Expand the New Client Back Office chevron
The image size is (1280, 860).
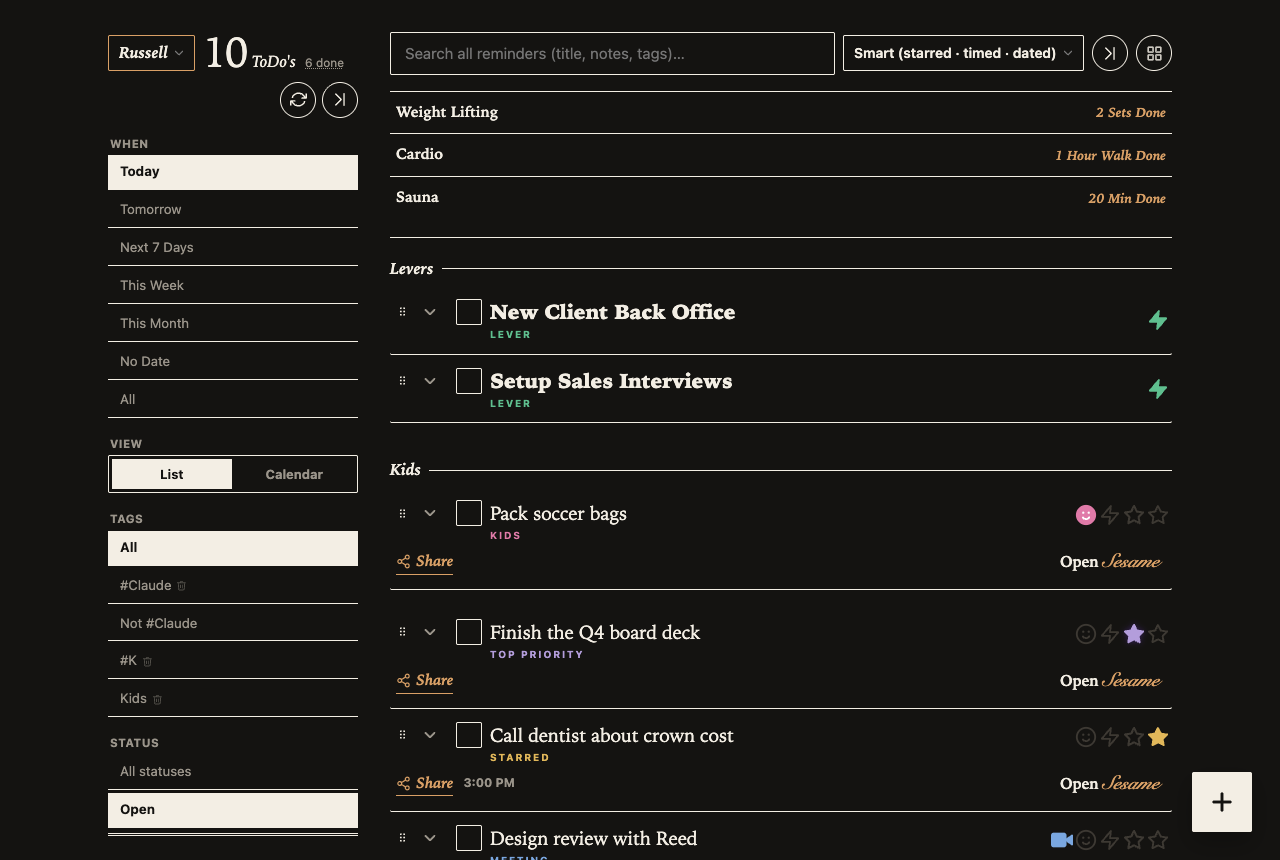click(430, 312)
